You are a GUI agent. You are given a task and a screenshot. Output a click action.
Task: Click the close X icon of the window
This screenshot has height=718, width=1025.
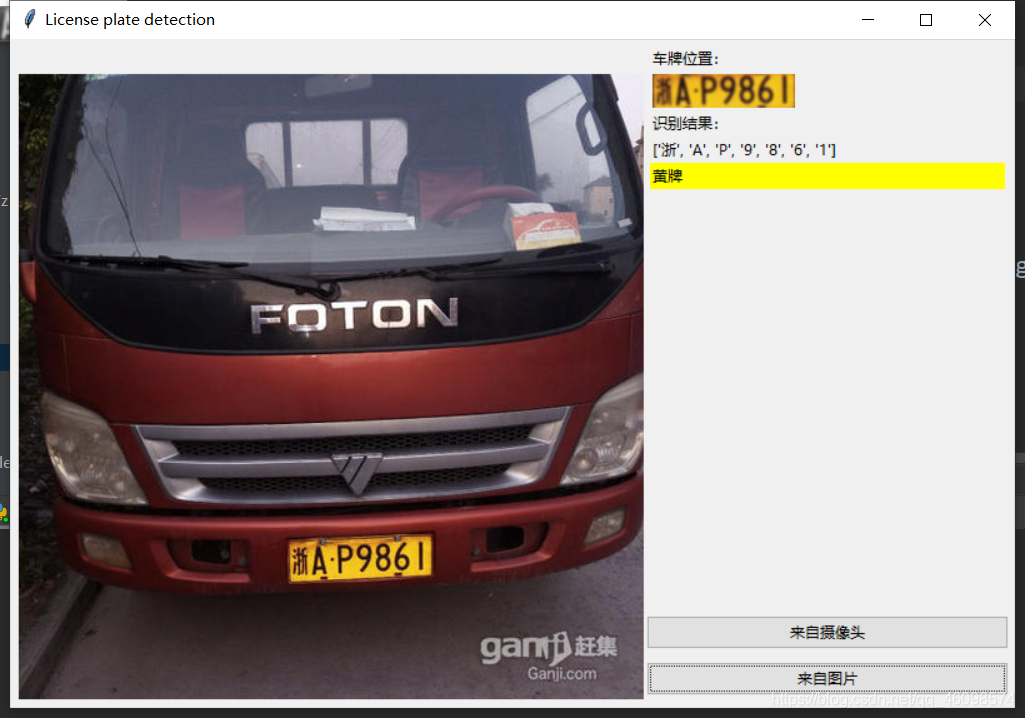[x=984, y=19]
